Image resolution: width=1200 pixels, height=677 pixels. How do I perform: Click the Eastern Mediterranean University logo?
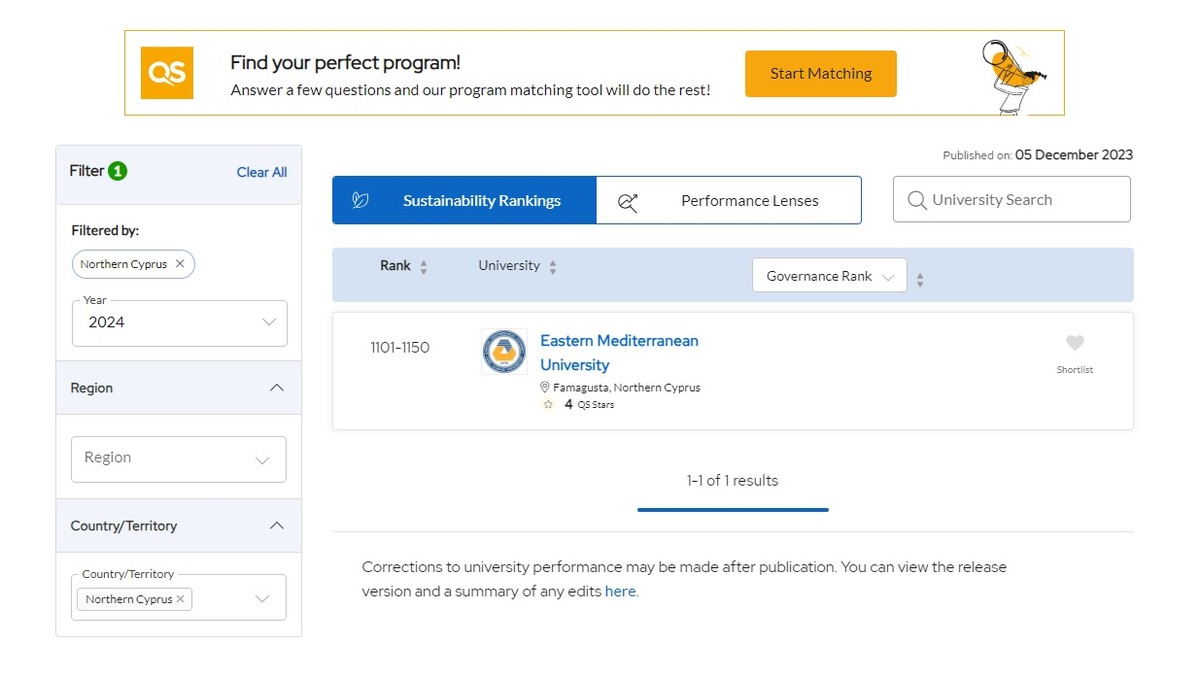504,352
